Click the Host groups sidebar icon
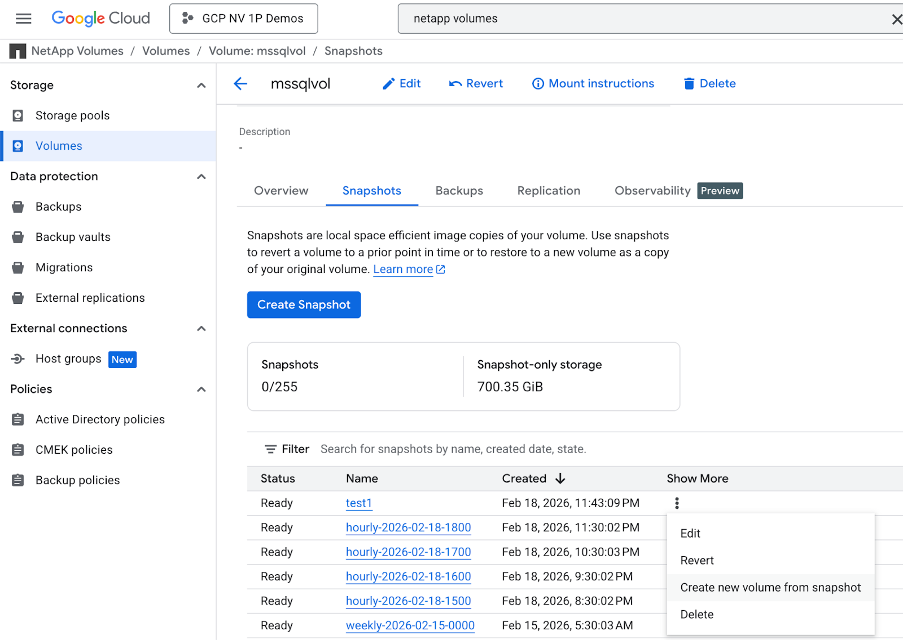 point(18,359)
